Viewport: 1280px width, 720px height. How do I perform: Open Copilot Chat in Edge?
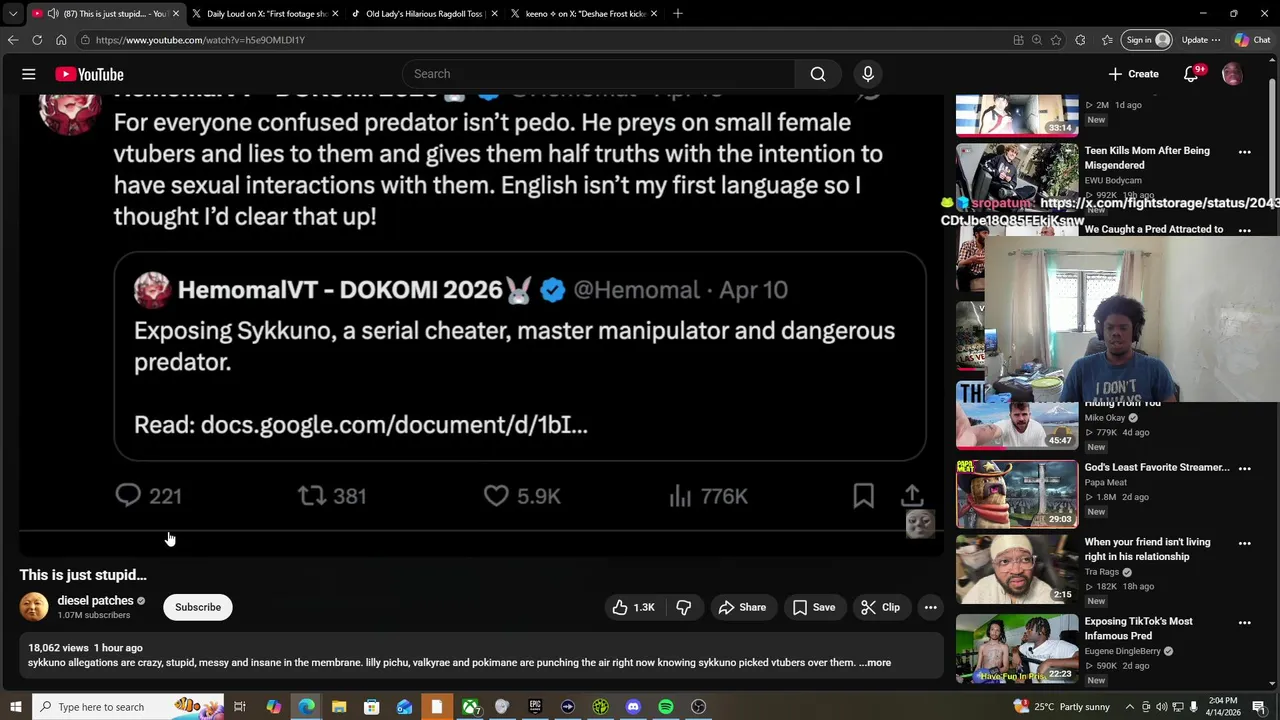coord(1252,40)
